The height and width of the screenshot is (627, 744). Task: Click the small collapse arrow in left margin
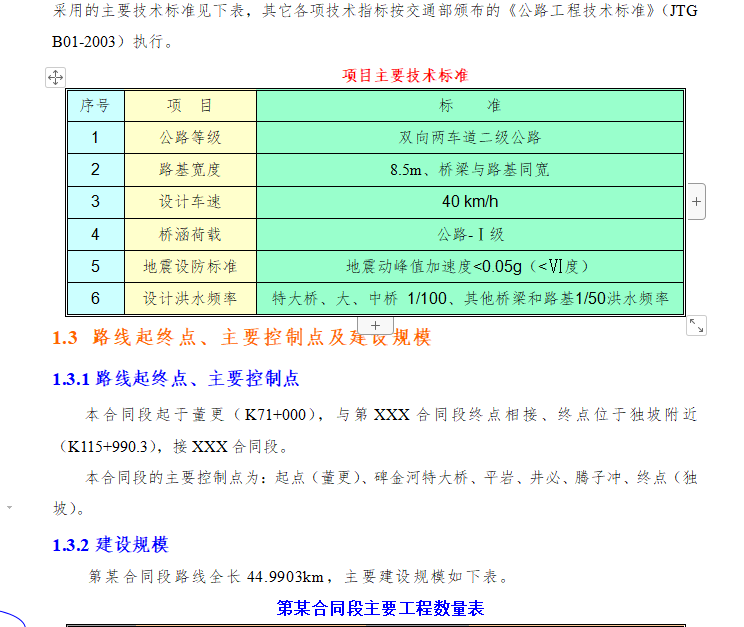tap(9, 507)
